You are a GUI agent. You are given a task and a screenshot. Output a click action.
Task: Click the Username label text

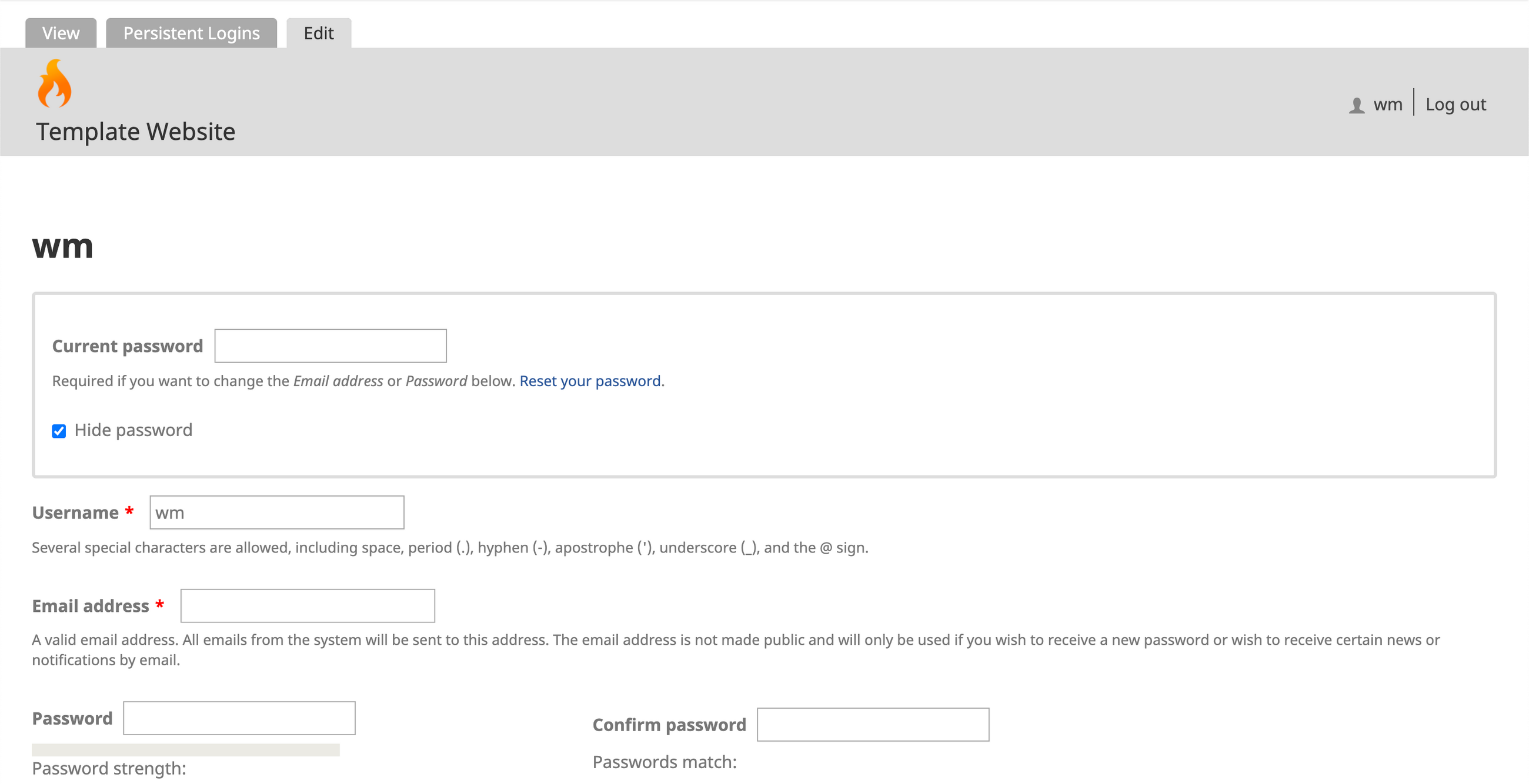point(75,513)
